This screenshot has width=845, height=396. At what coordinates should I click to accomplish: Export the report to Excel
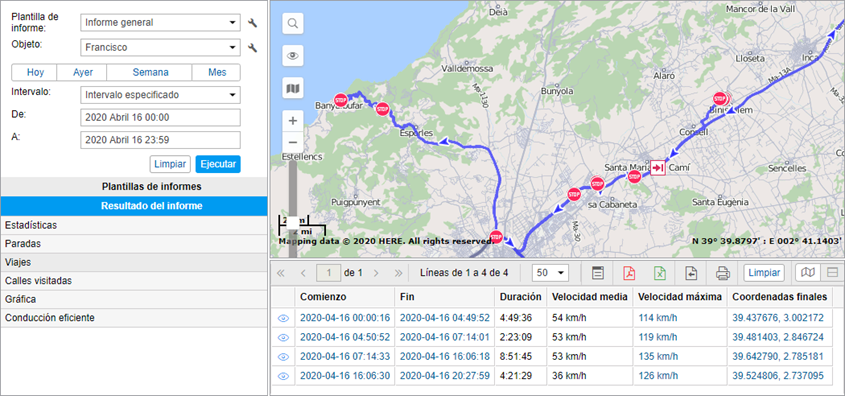click(660, 273)
